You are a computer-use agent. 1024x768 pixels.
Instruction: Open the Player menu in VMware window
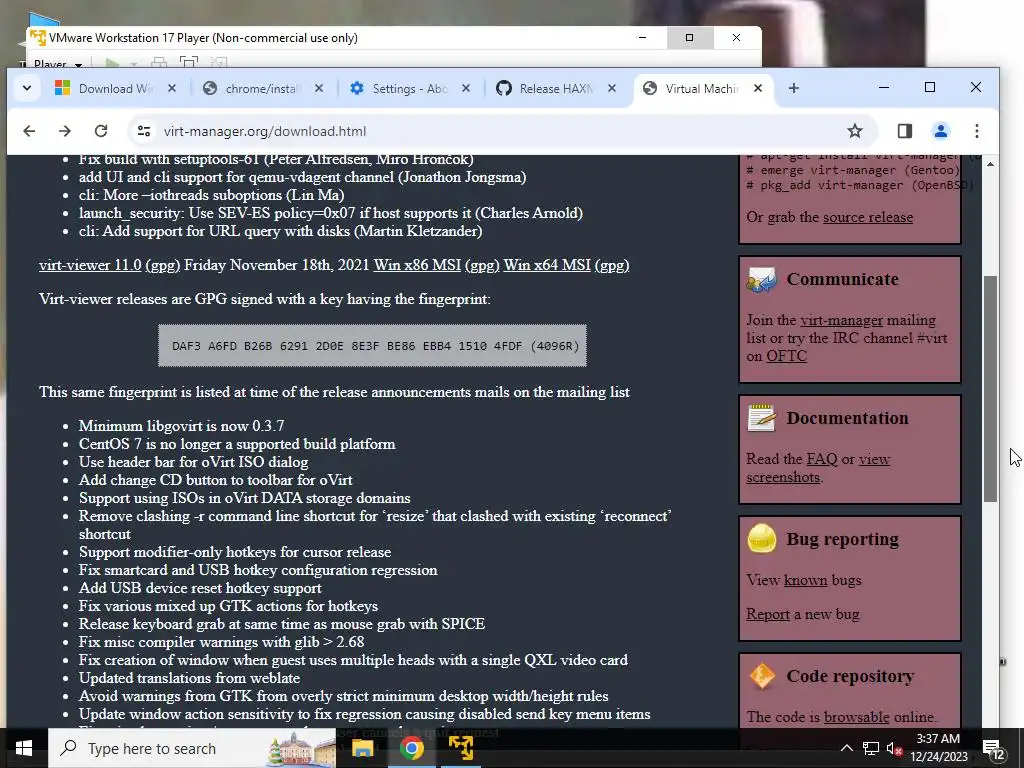coord(57,64)
